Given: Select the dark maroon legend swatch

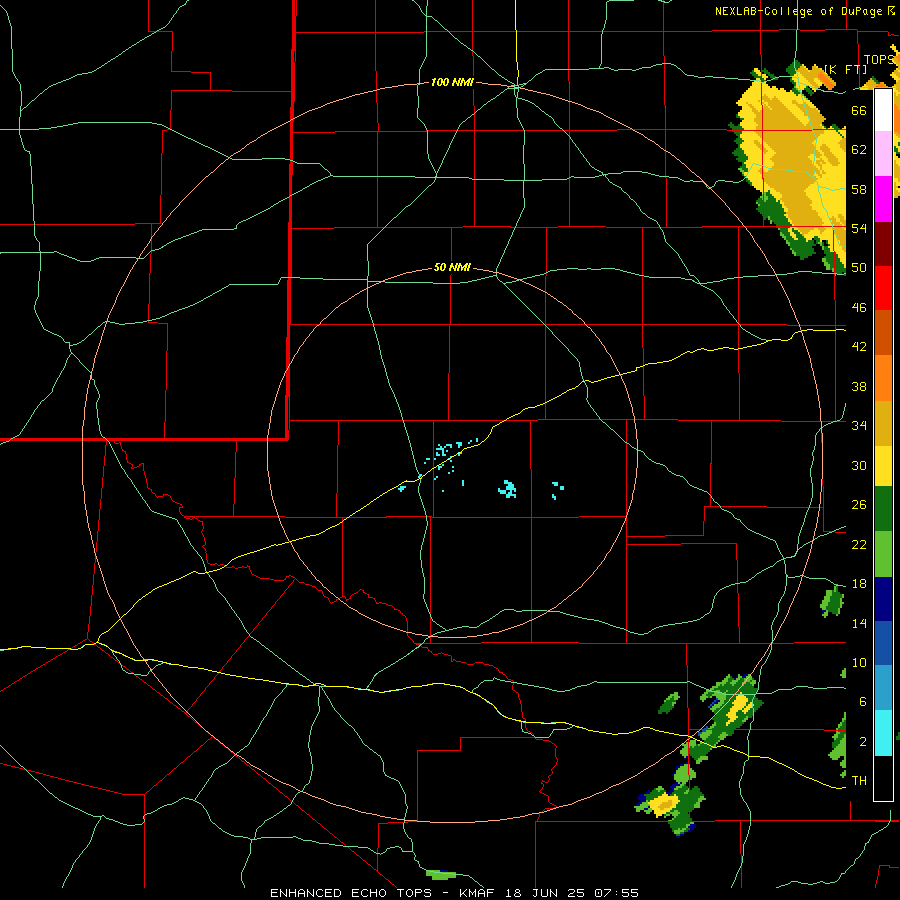Looking at the screenshot, I should tap(883, 244).
